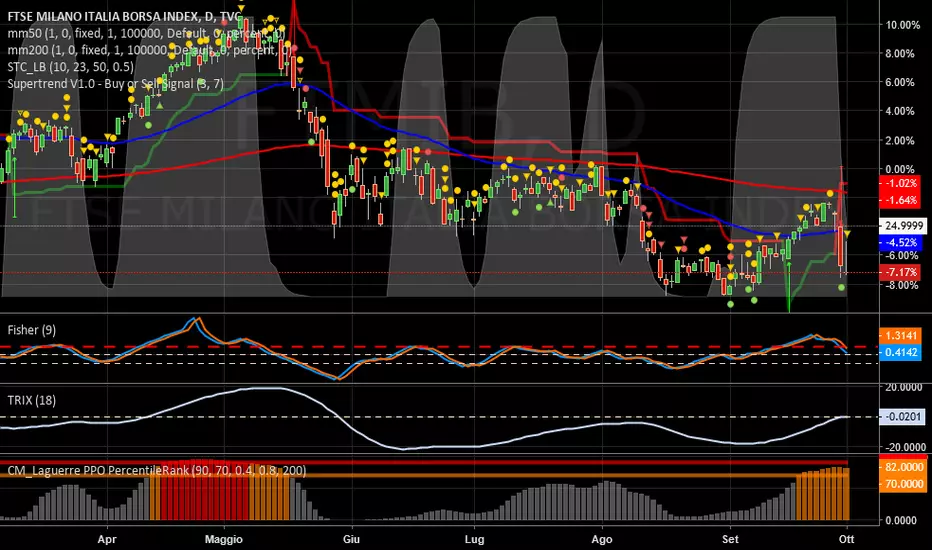
Task: Click the Apr date on time axis
Action: pyautogui.click(x=107, y=539)
